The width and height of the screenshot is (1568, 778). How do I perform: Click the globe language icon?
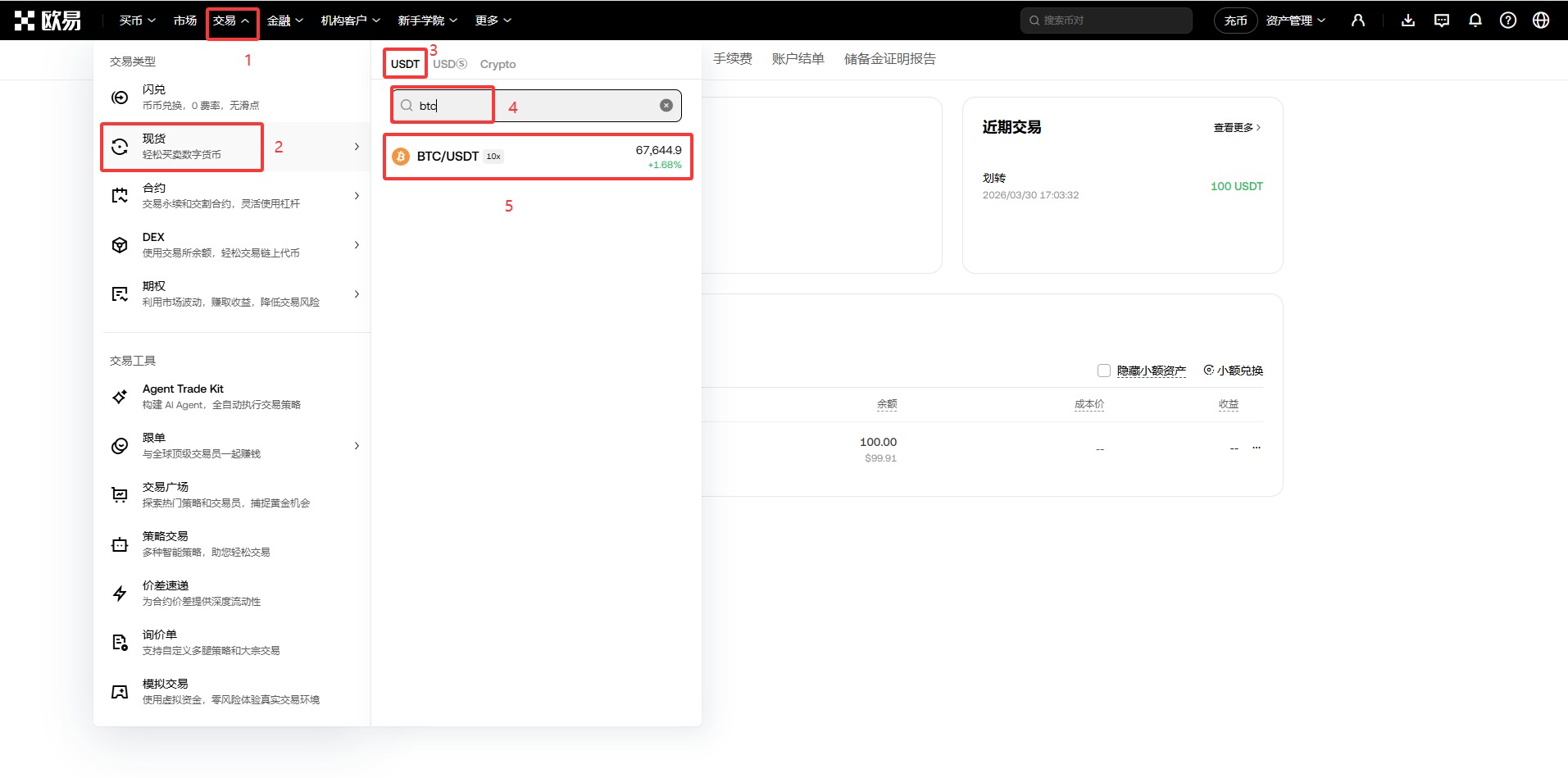[x=1541, y=20]
